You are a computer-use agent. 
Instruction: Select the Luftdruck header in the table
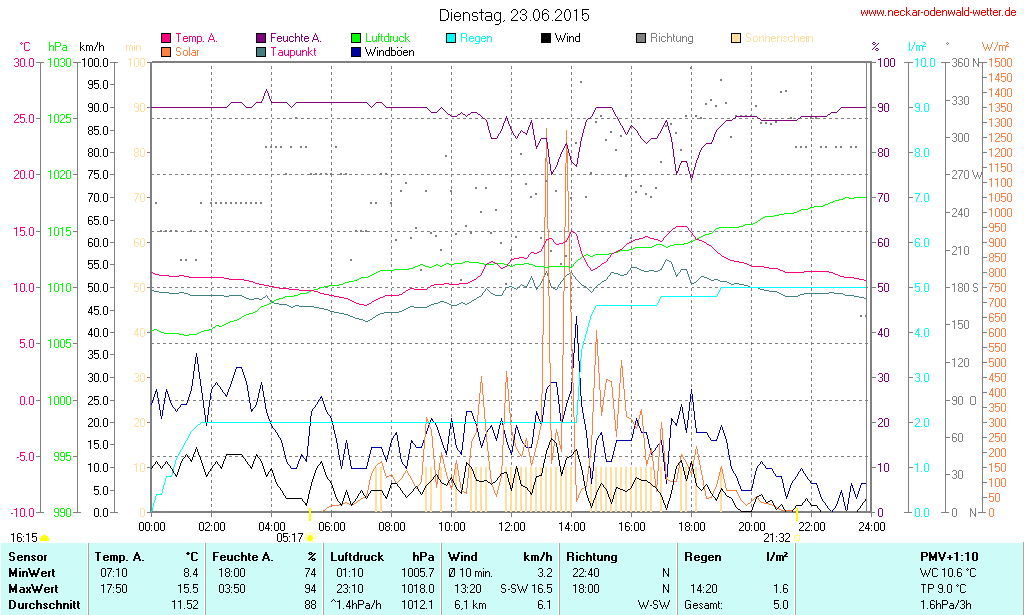pyautogui.click(x=356, y=556)
